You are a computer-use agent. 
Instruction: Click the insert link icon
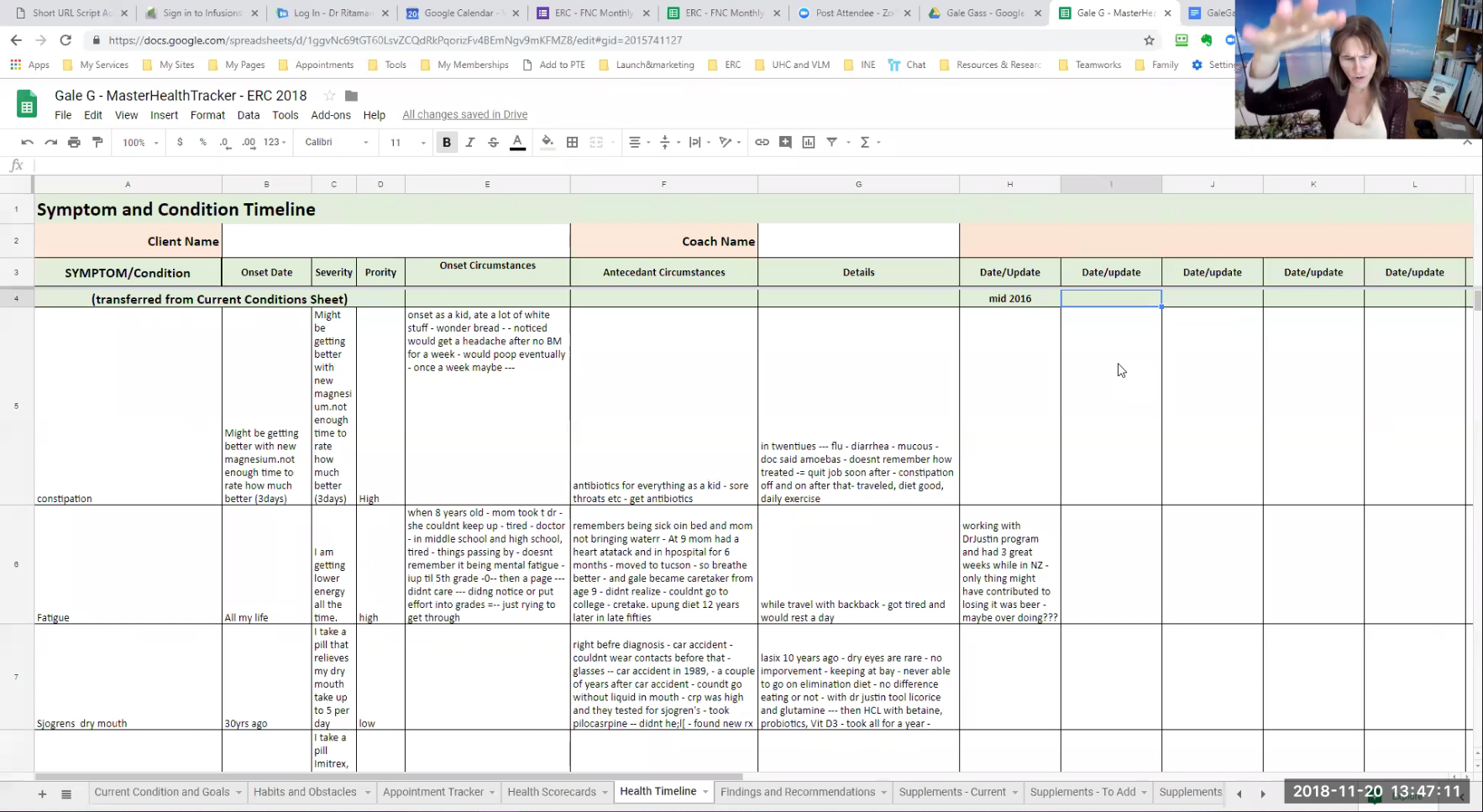[x=762, y=143]
